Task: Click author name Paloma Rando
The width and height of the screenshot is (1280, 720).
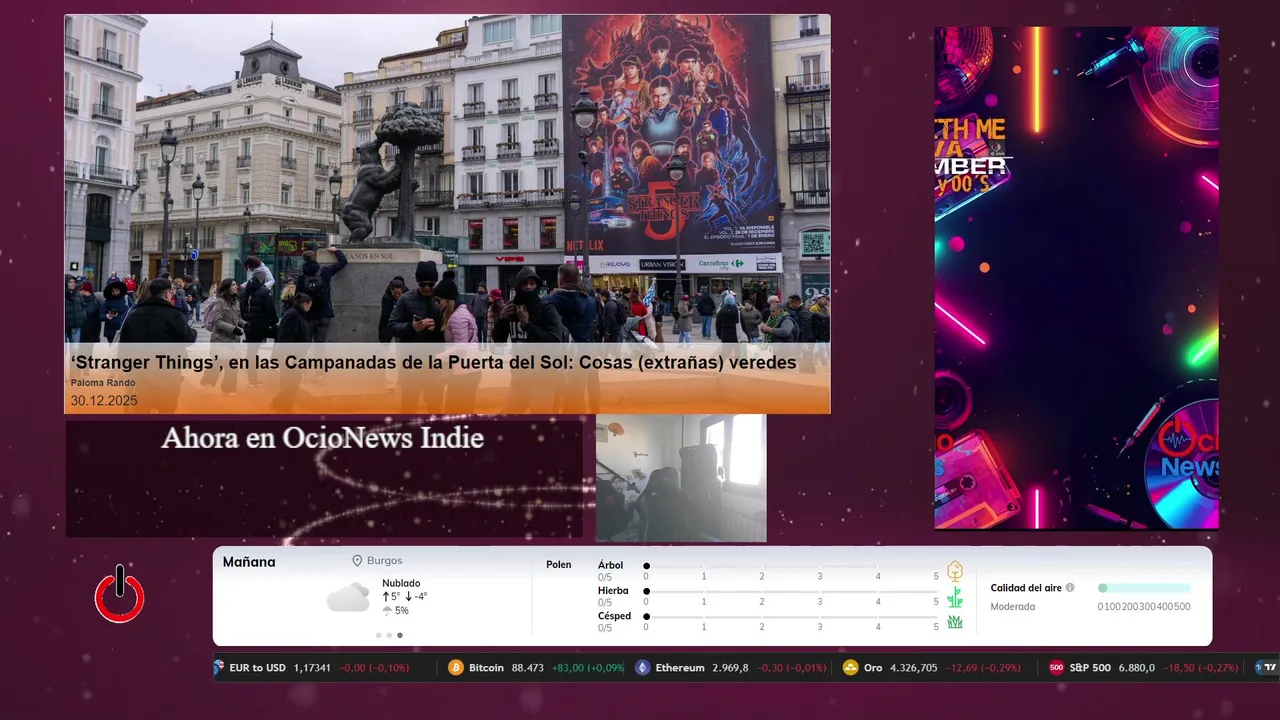Action: (x=103, y=383)
